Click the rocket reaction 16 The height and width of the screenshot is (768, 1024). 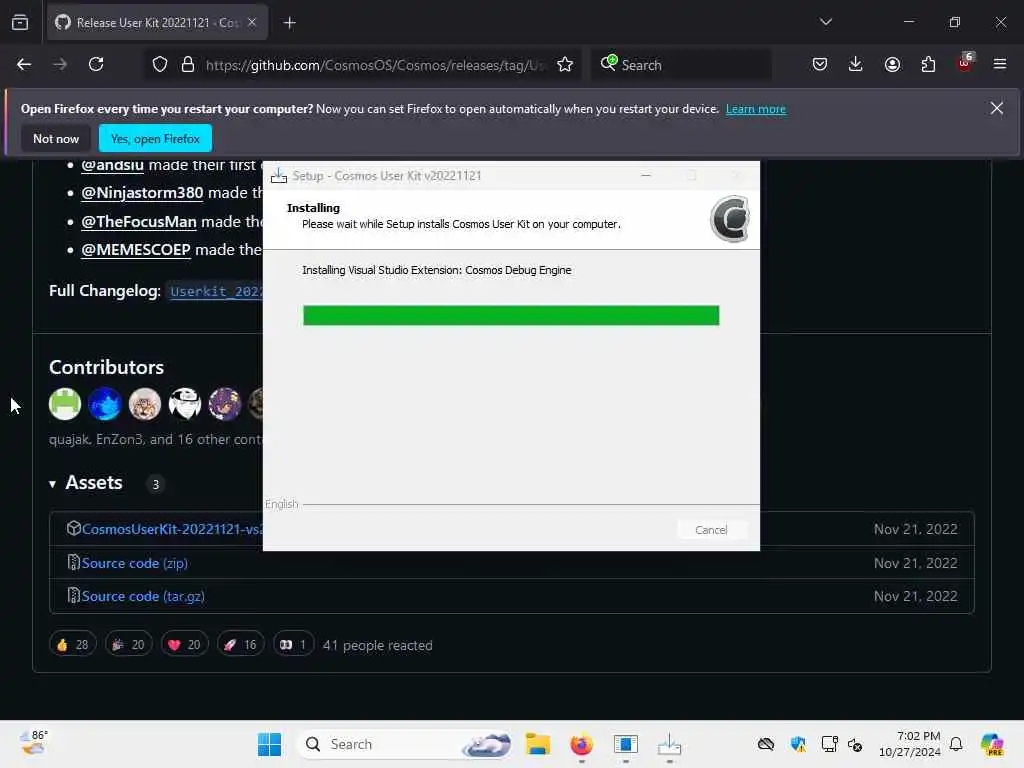tap(241, 645)
